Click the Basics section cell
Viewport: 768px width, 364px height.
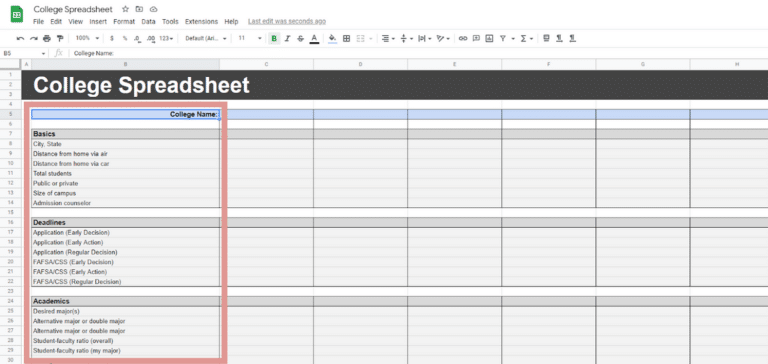point(125,134)
